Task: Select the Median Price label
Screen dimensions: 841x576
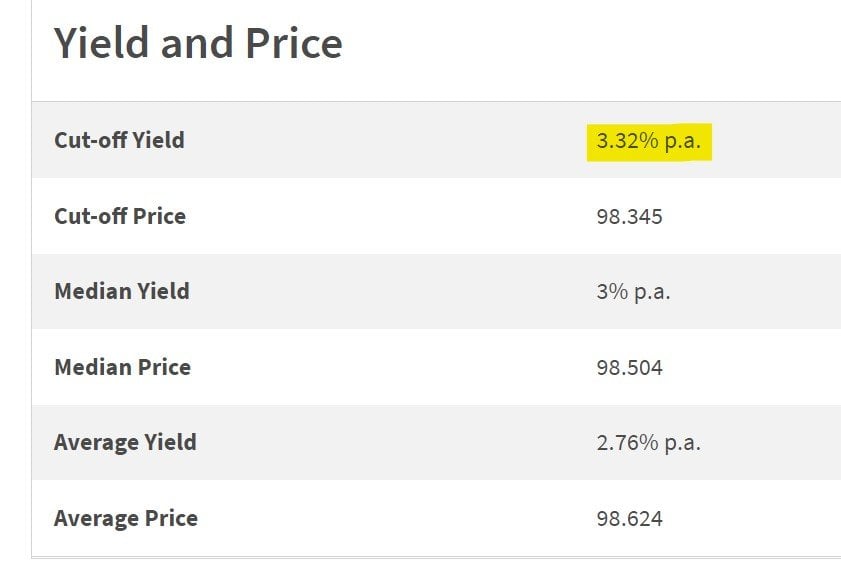Action: point(122,367)
